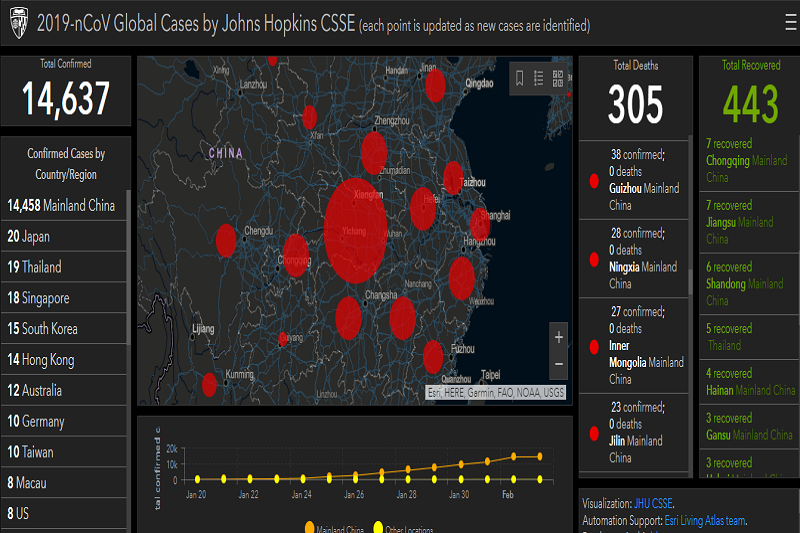
Task: Select Gansu 3 recovered entry
Action: (x=748, y=426)
